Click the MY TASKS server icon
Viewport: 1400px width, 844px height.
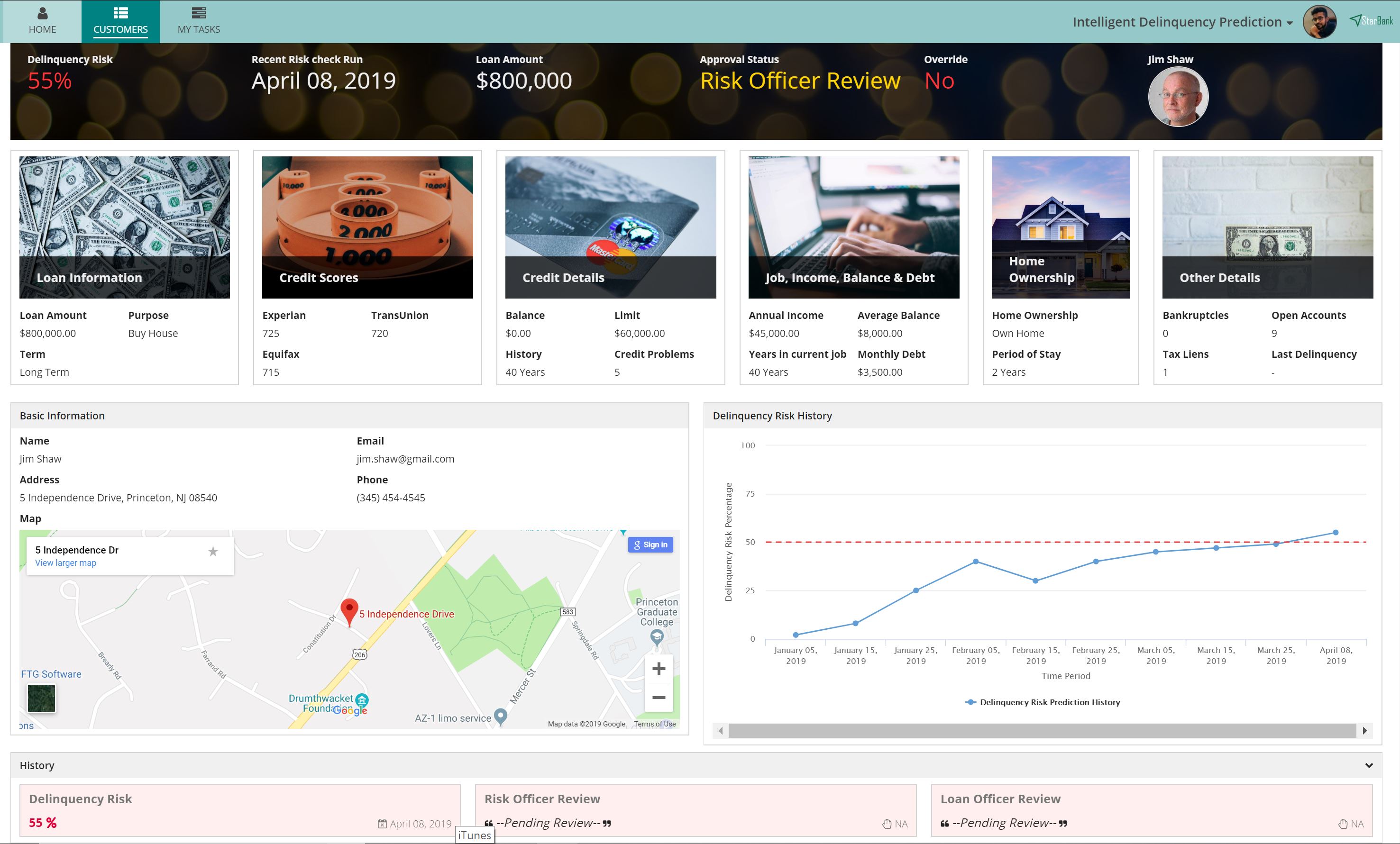click(x=198, y=13)
